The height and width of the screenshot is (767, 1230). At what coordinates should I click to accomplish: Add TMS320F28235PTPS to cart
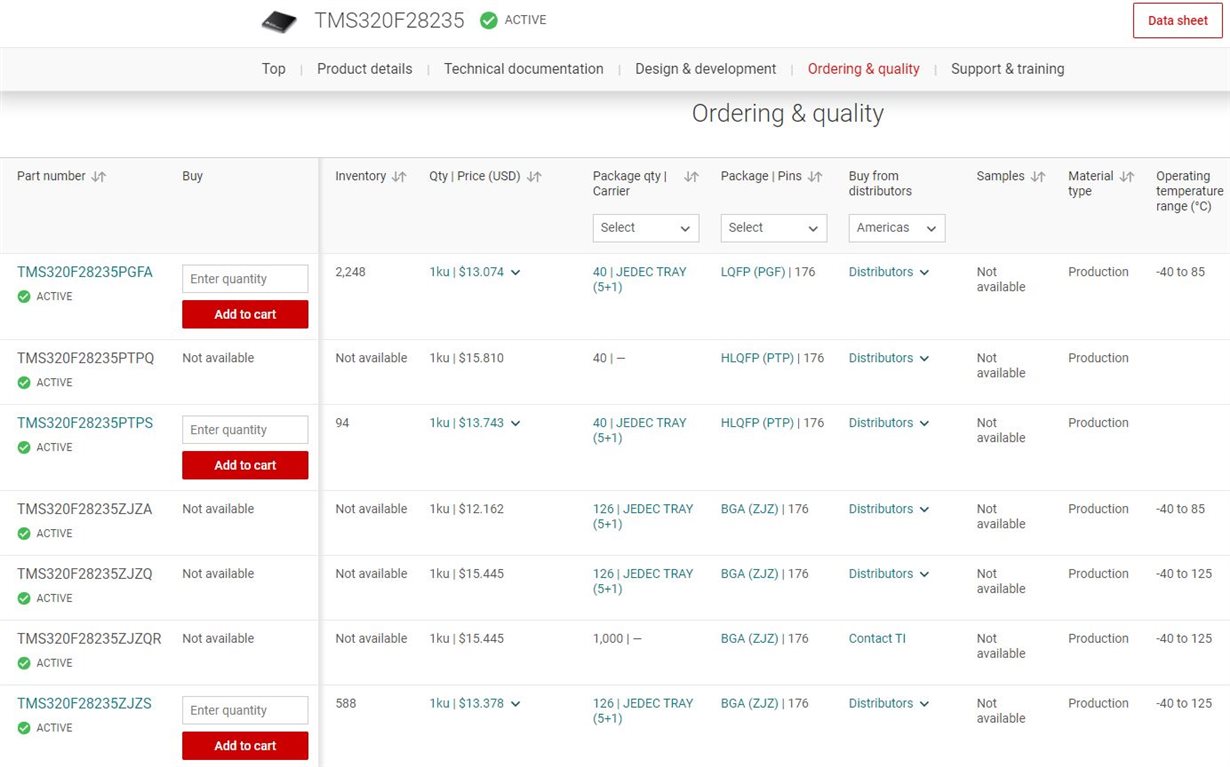[x=245, y=465]
